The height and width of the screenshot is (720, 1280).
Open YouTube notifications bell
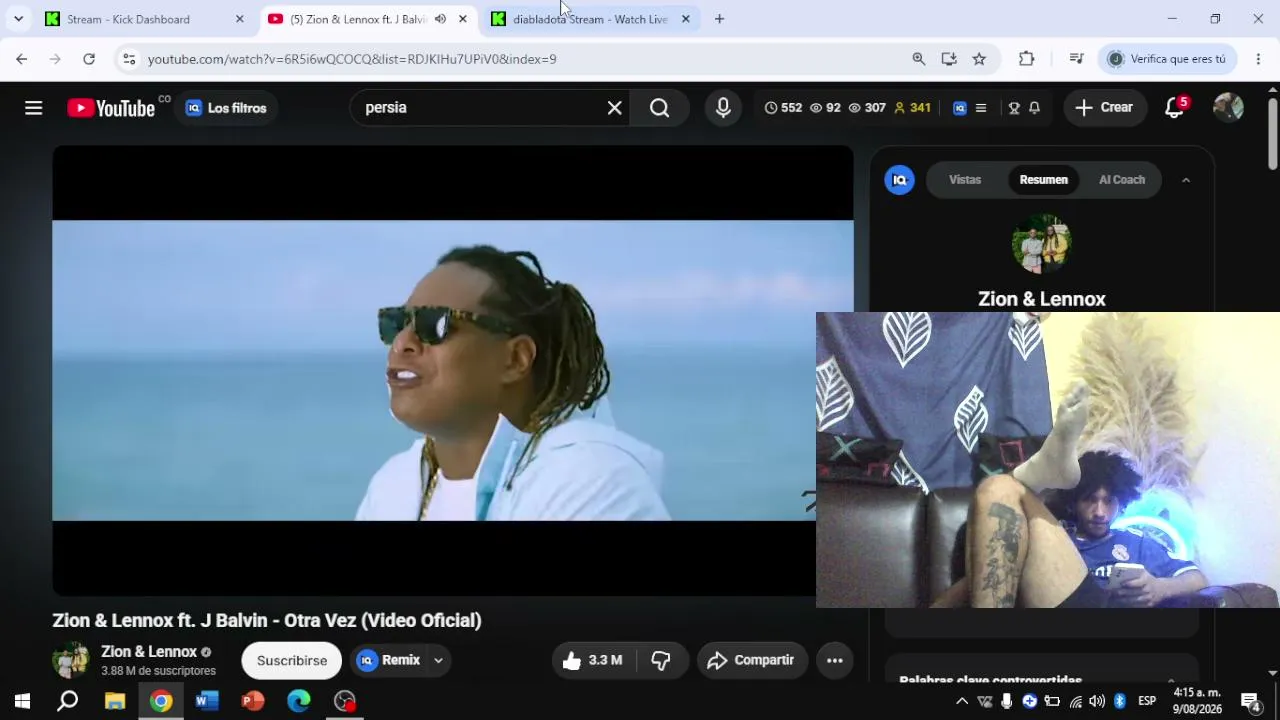(1175, 108)
